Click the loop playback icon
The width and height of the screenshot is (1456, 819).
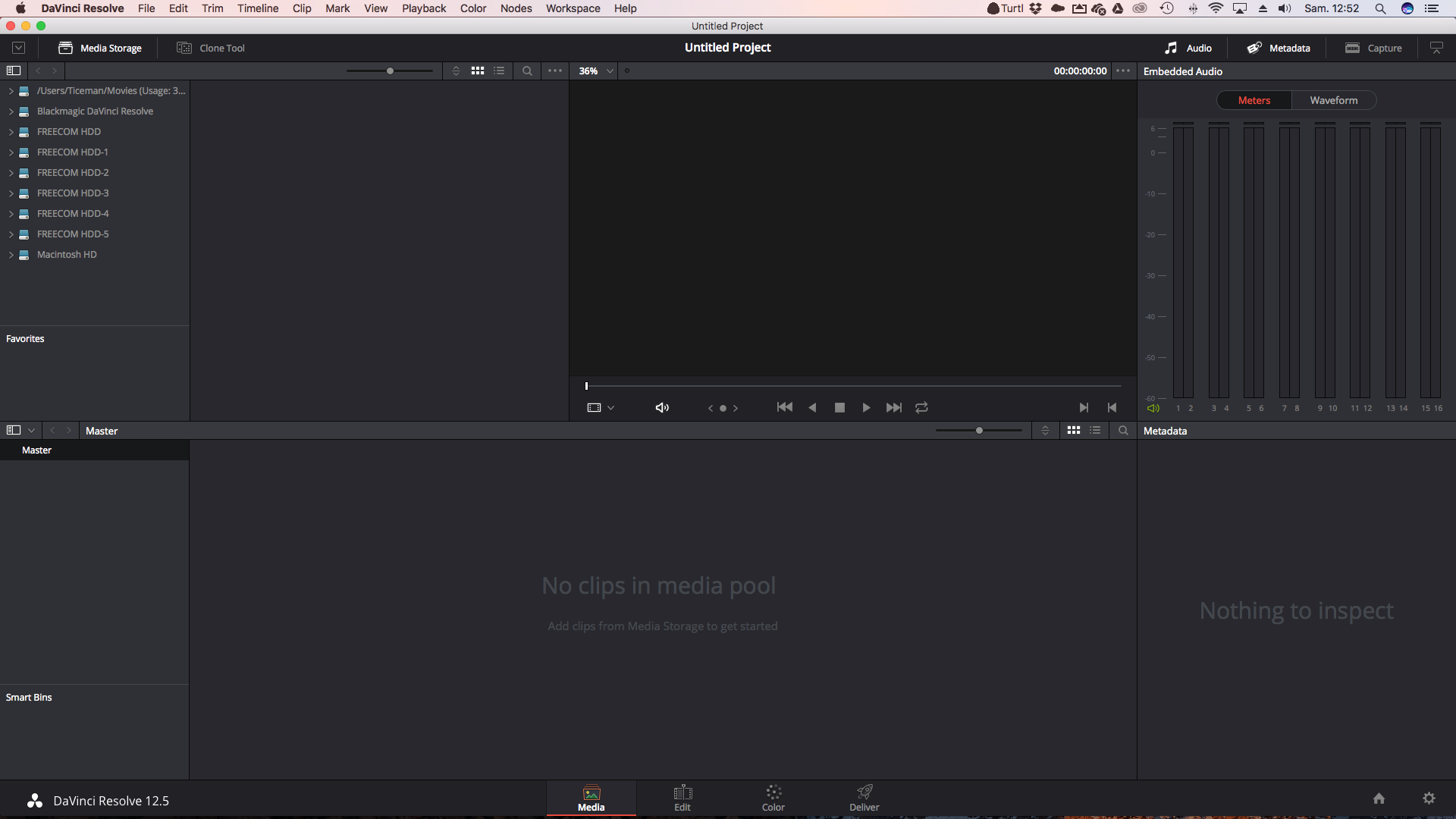[921, 408]
